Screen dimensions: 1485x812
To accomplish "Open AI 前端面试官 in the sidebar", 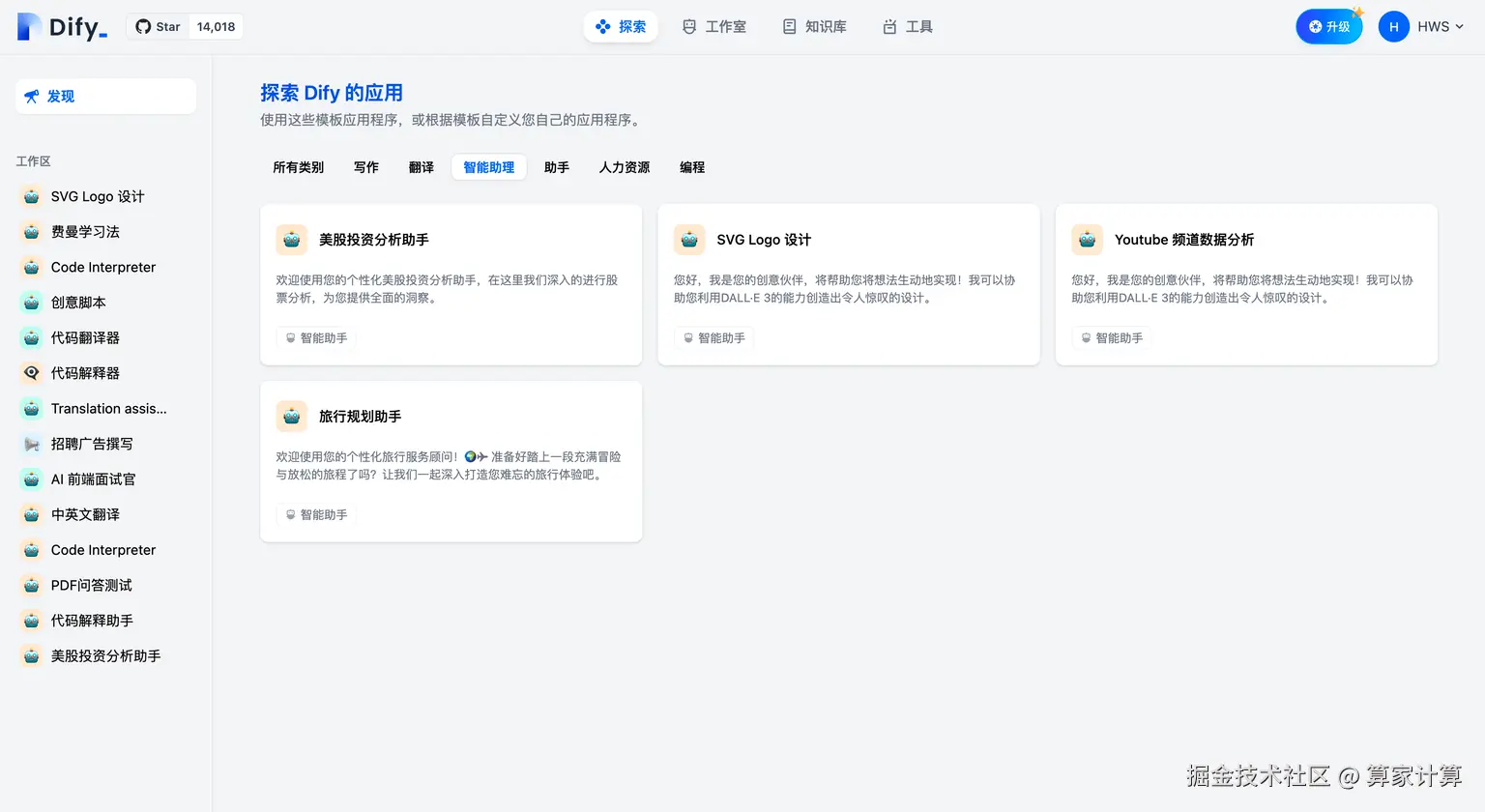I will pyautogui.click(x=106, y=479).
